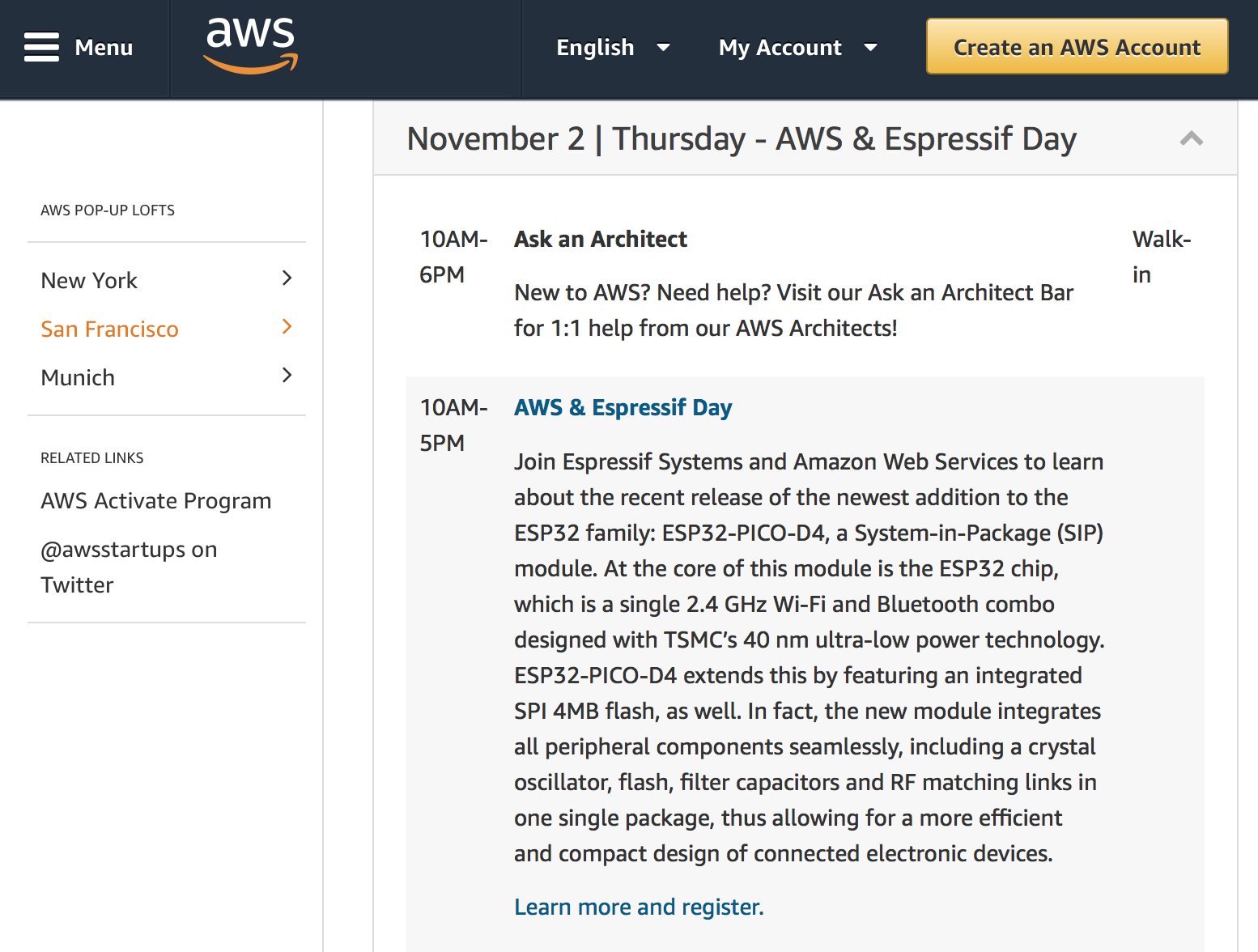The height and width of the screenshot is (952, 1258).
Task: Click the Walk-in label
Action: pos(1162,257)
